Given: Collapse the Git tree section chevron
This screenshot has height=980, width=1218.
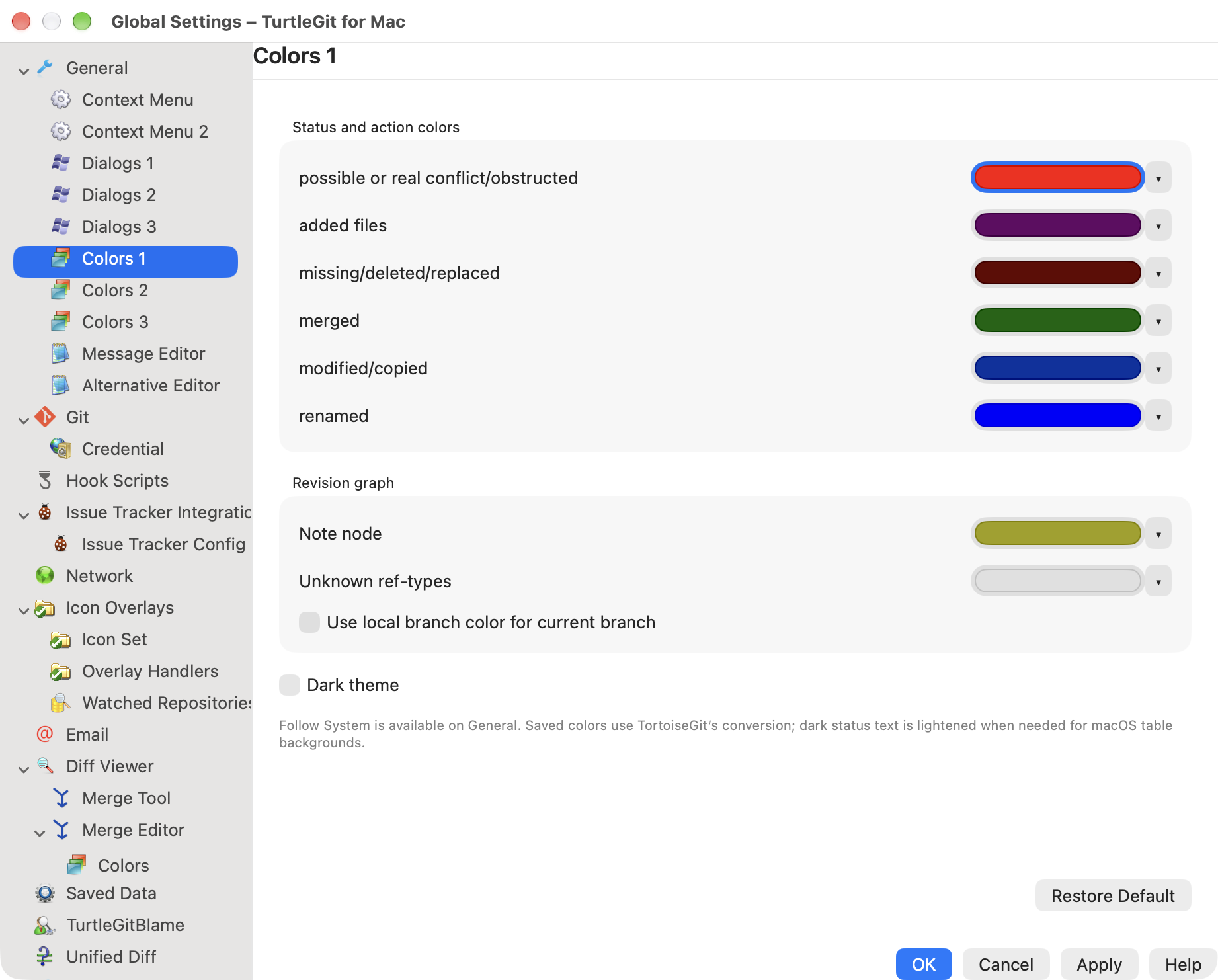Looking at the screenshot, I should [x=24, y=419].
